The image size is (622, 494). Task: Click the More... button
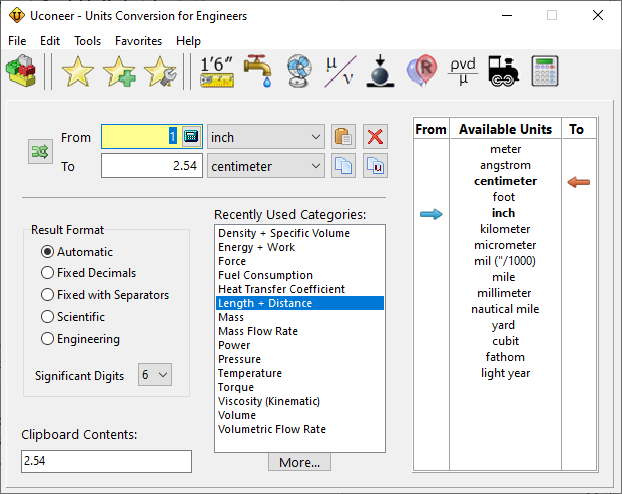point(299,462)
